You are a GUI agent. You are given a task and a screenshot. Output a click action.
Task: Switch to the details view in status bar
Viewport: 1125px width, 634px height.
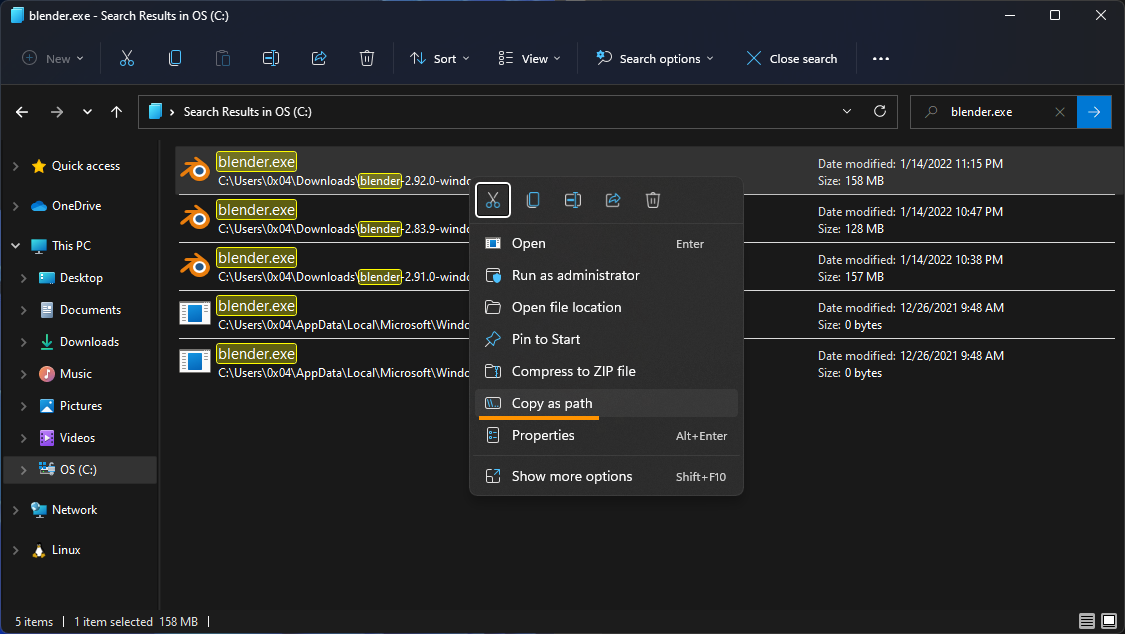1087,621
